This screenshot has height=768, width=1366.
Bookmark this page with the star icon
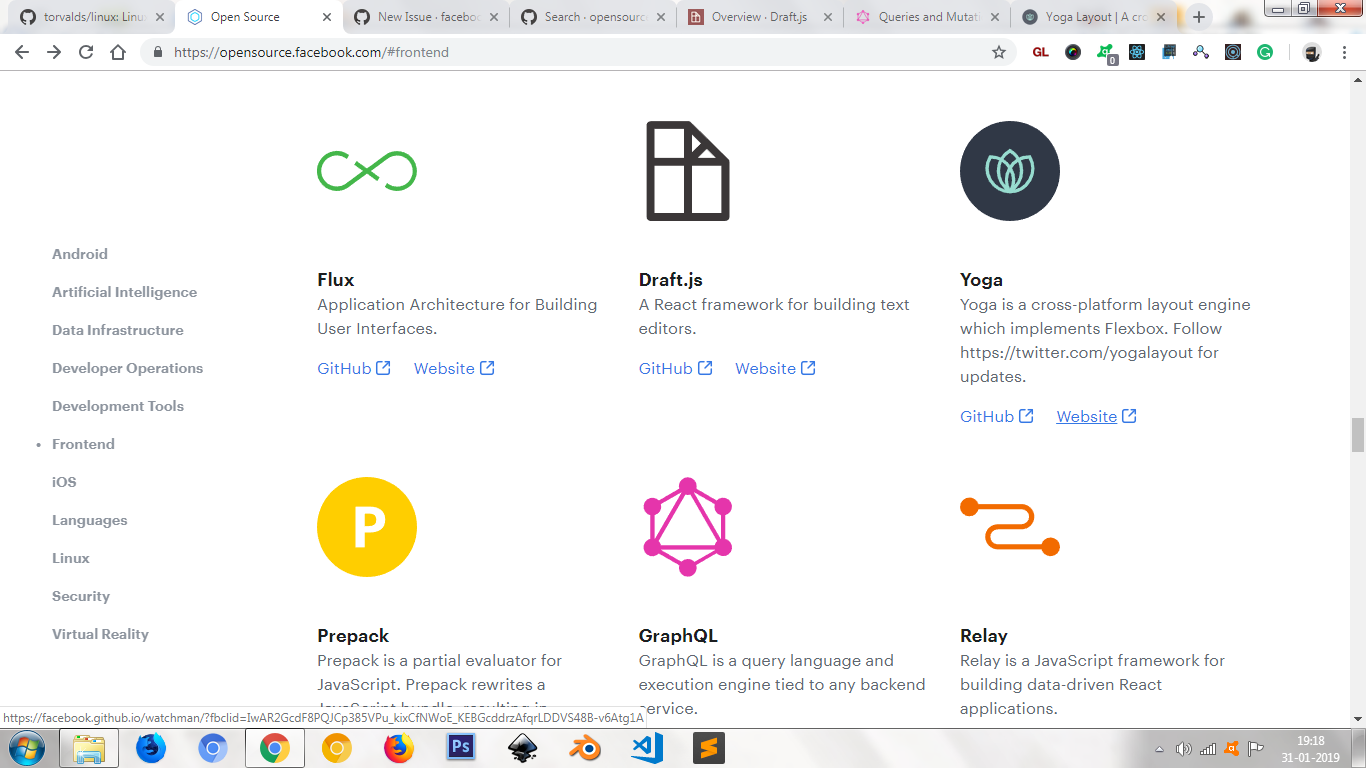click(998, 52)
